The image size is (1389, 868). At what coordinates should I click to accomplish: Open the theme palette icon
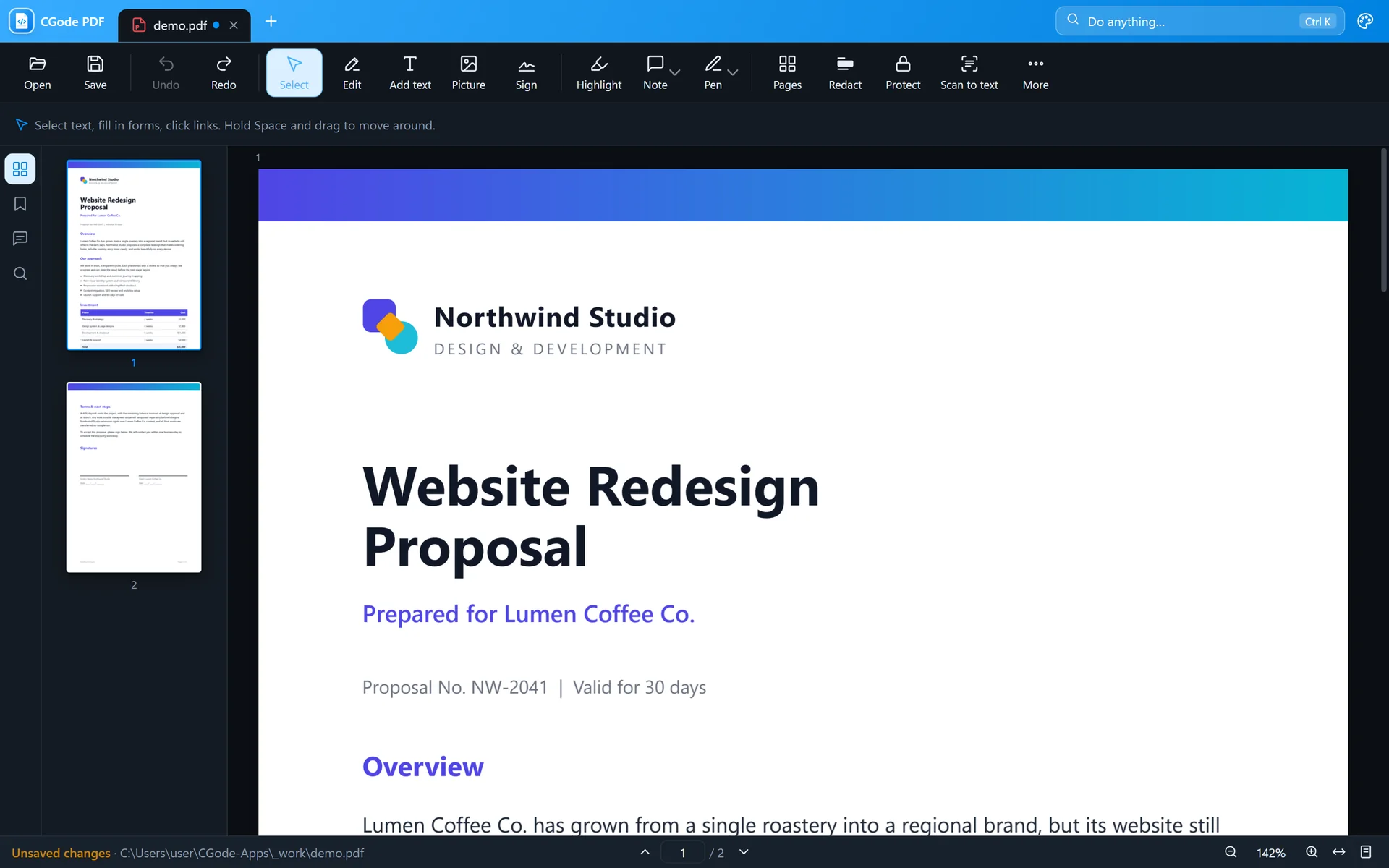tap(1365, 21)
